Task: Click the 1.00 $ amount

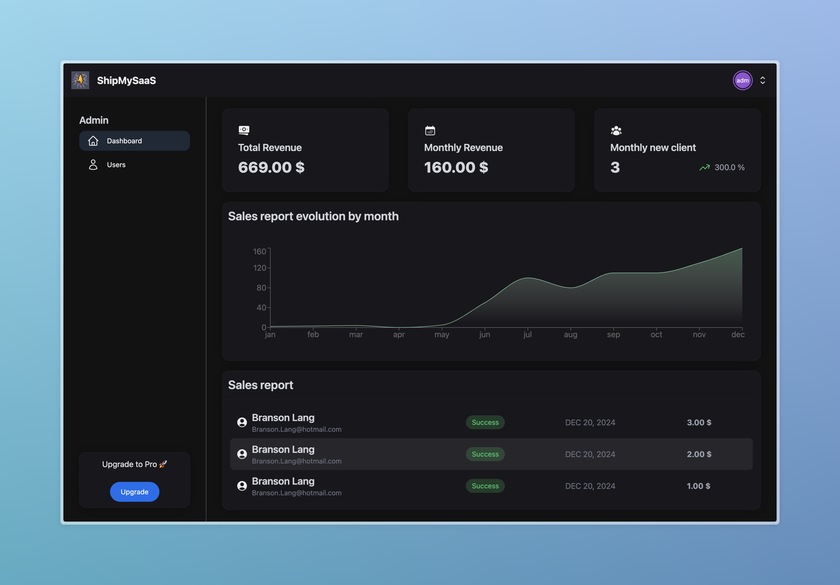Action: point(699,486)
